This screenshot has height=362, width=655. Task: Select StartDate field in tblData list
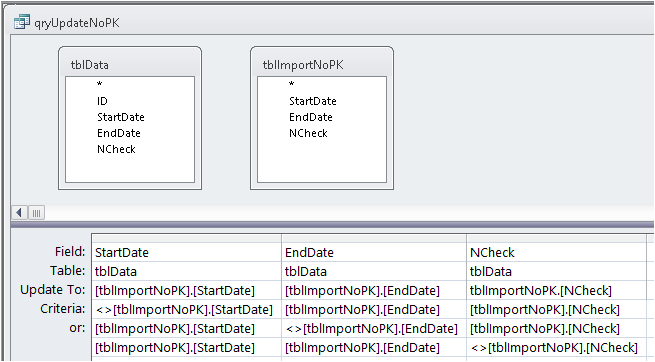121,117
